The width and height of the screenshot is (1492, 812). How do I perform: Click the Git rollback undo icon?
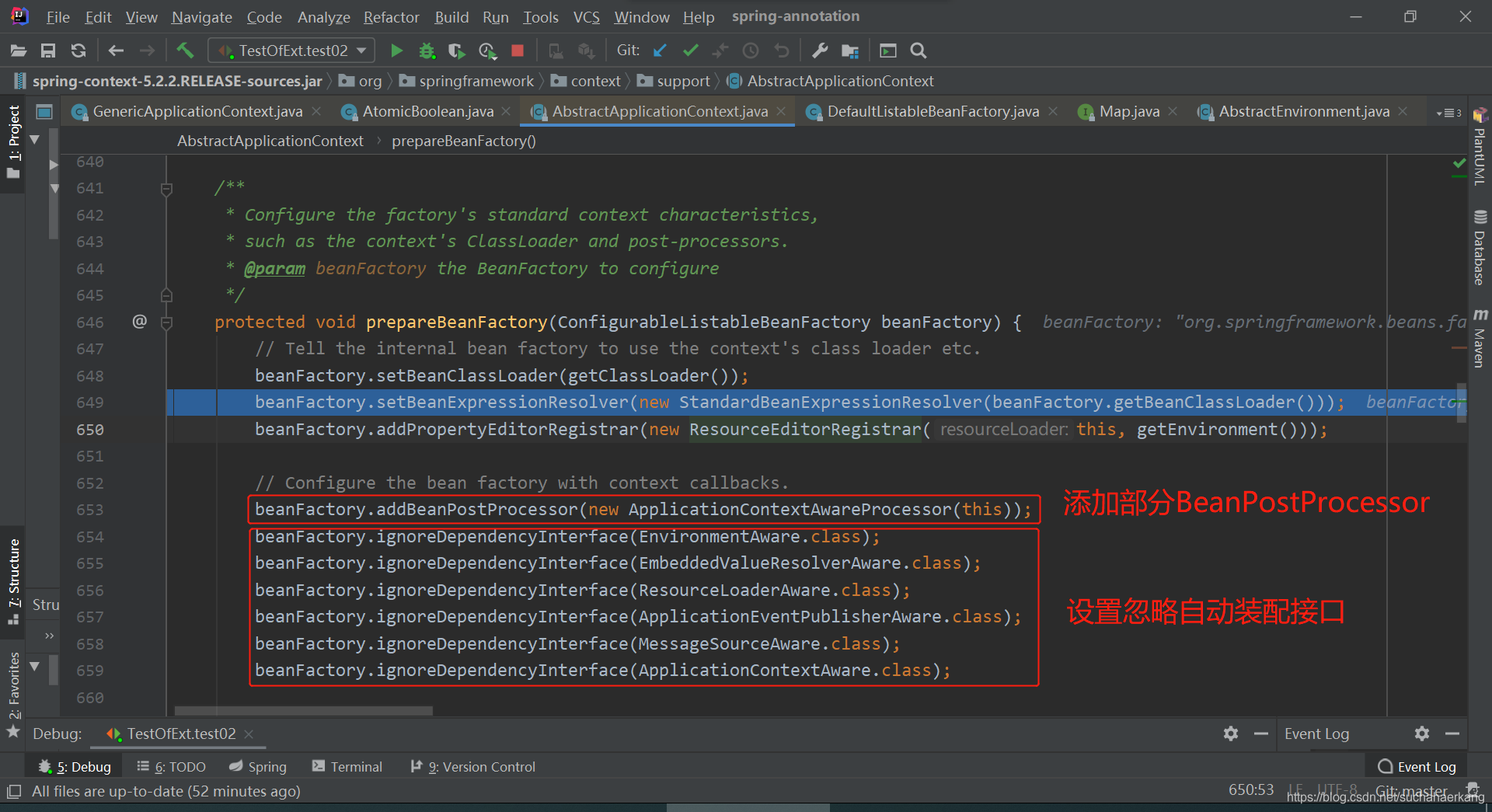click(781, 51)
